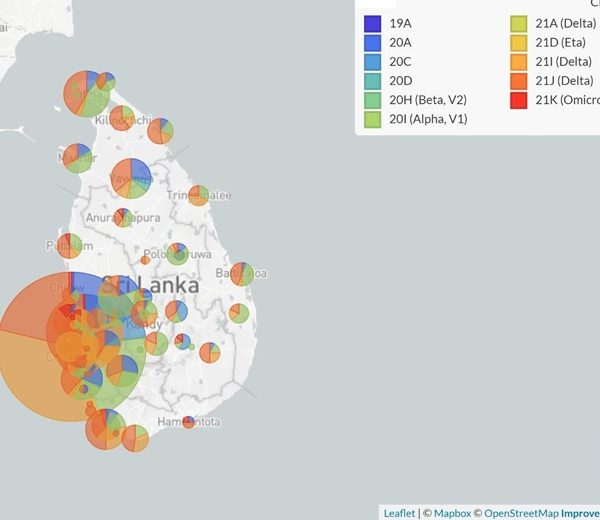This screenshot has height=520, width=600.
Task: Click the Improve this map link
Action: pos(580,513)
